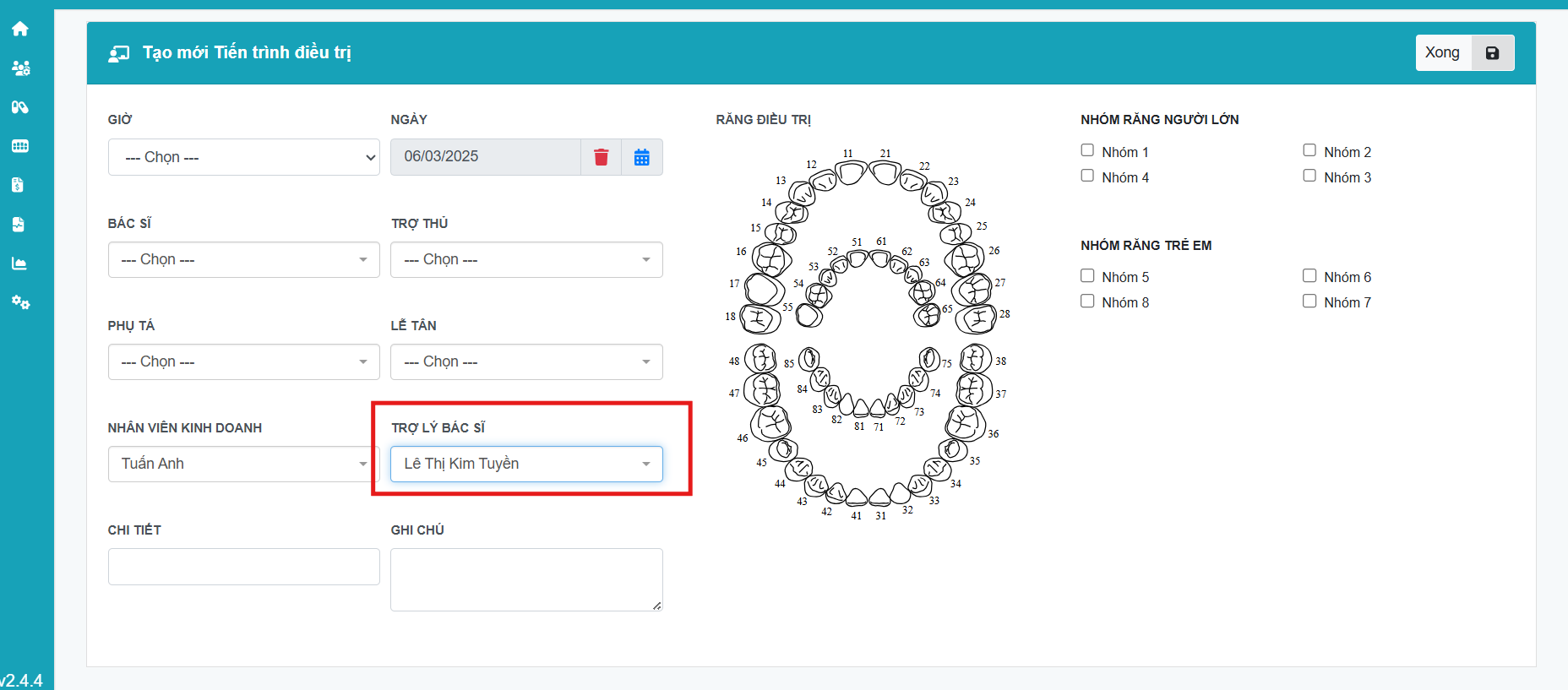This screenshot has width=1568, height=690.
Task: Open the GIỜ time dropdown
Action: (243, 157)
